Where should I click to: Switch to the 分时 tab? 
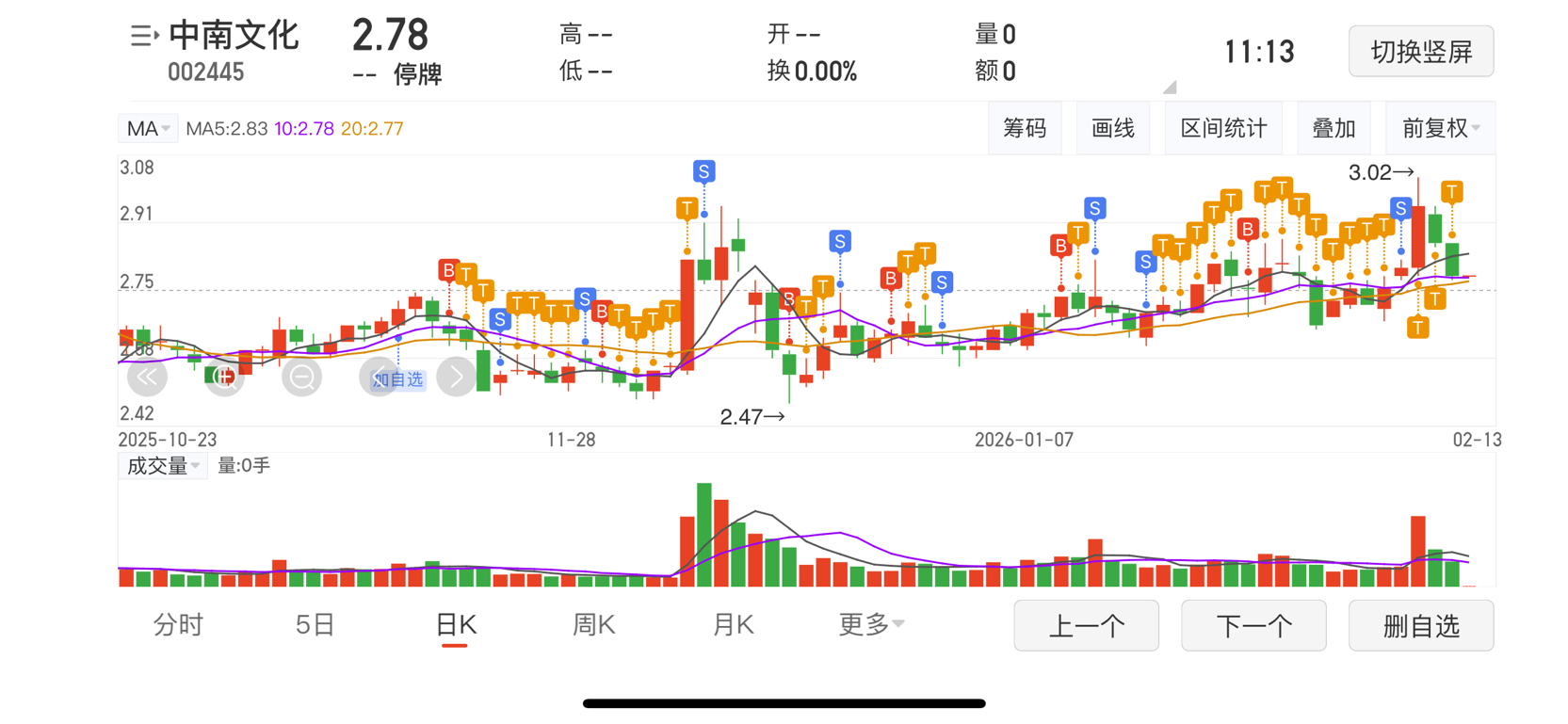pyautogui.click(x=178, y=624)
